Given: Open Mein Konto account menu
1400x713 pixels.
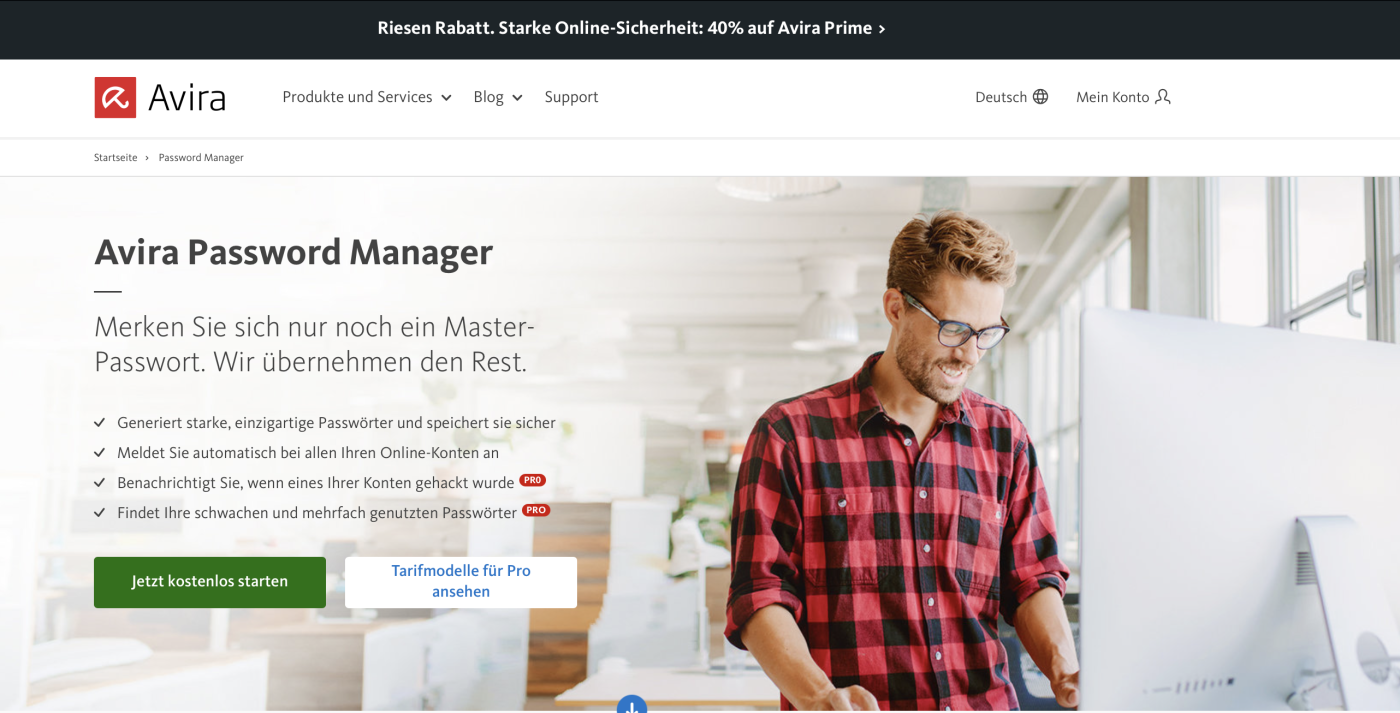Looking at the screenshot, I should coord(1112,97).
